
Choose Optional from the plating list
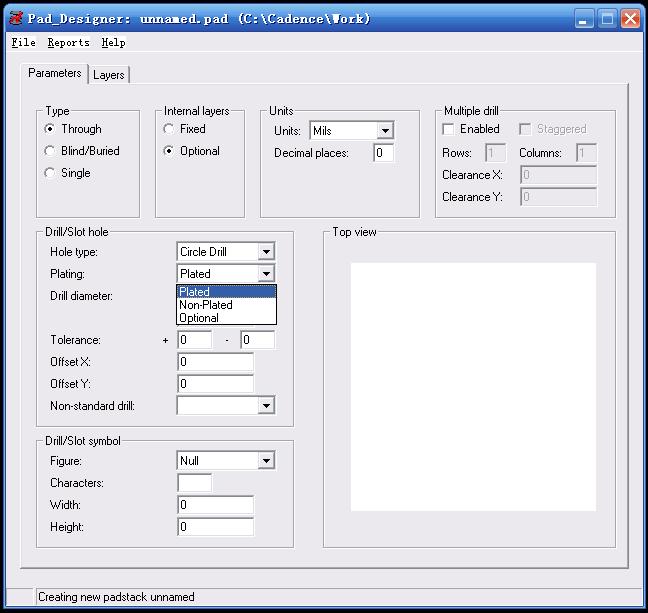click(x=226, y=318)
